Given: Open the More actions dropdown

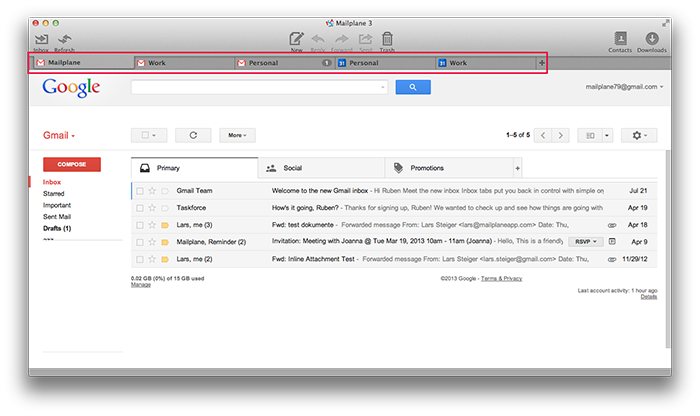Looking at the screenshot, I should click(x=237, y=135).
